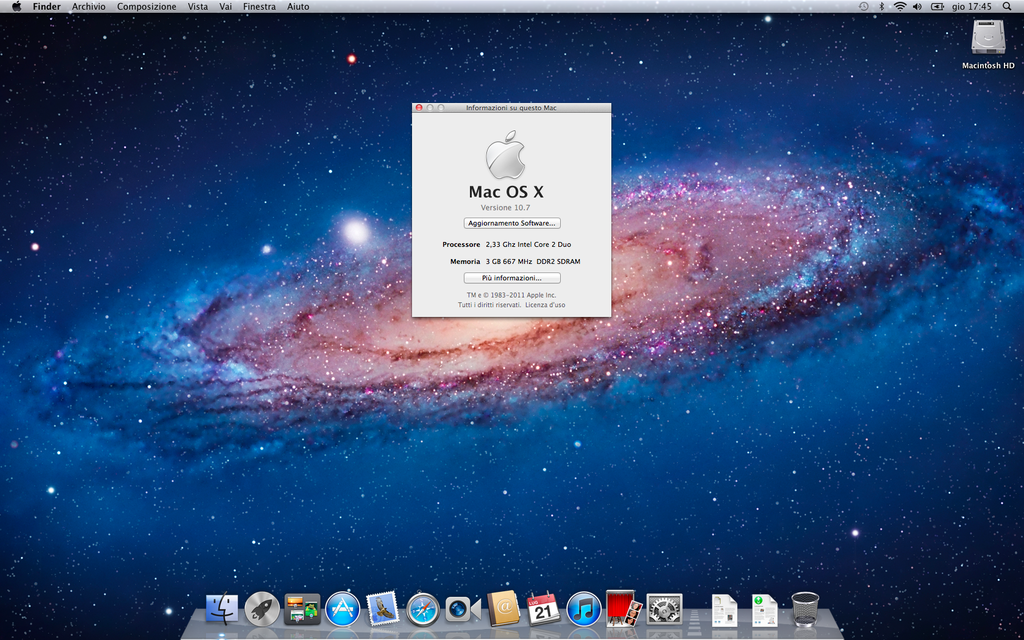
Task: Open the Mail stamp icon
Action: (x=383, y=609)
